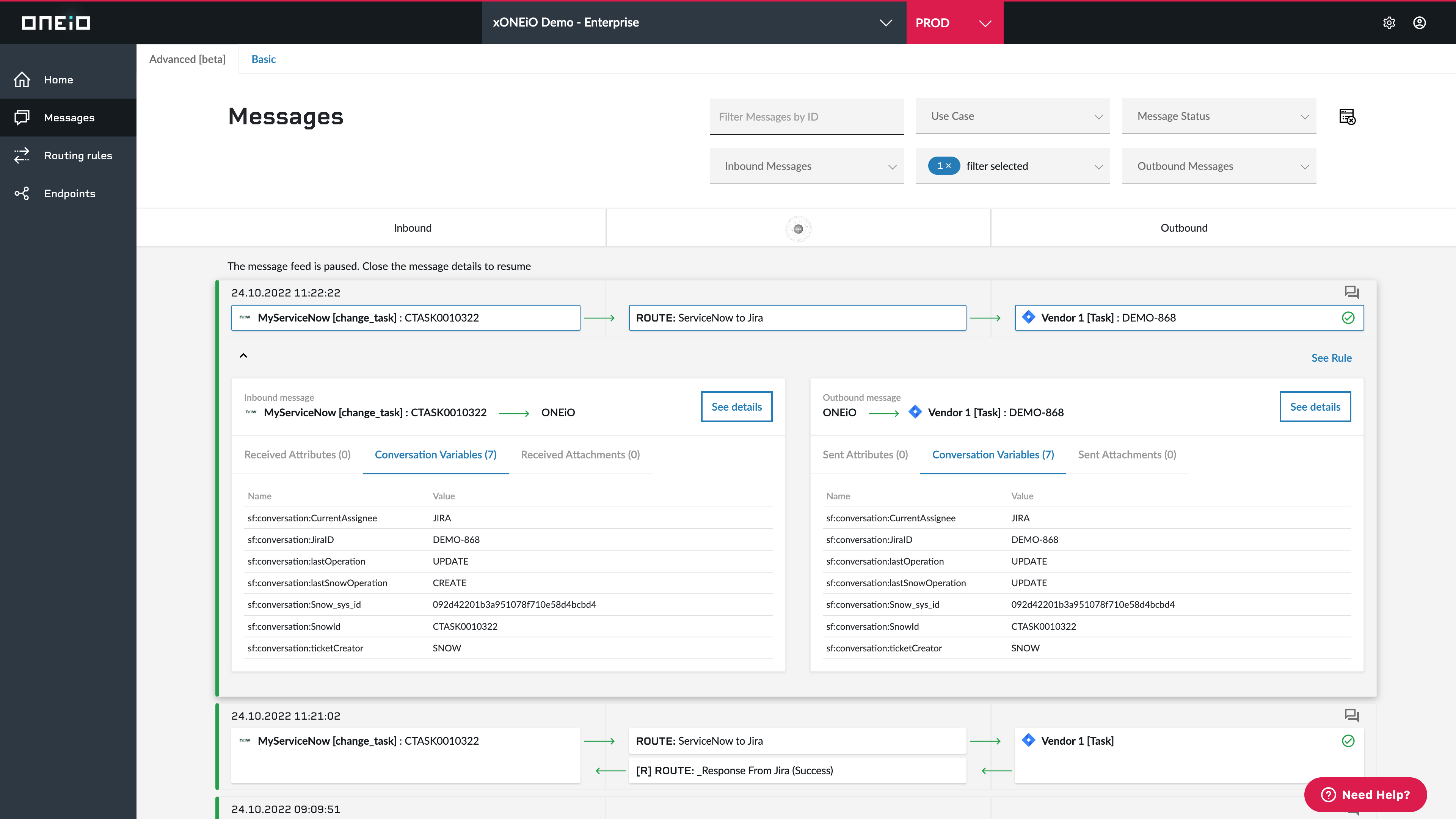The width and height of the screenshot is (1456, 819).
Task: Click the Routing rules arrows icon
Action: click(x=22, y=155)
